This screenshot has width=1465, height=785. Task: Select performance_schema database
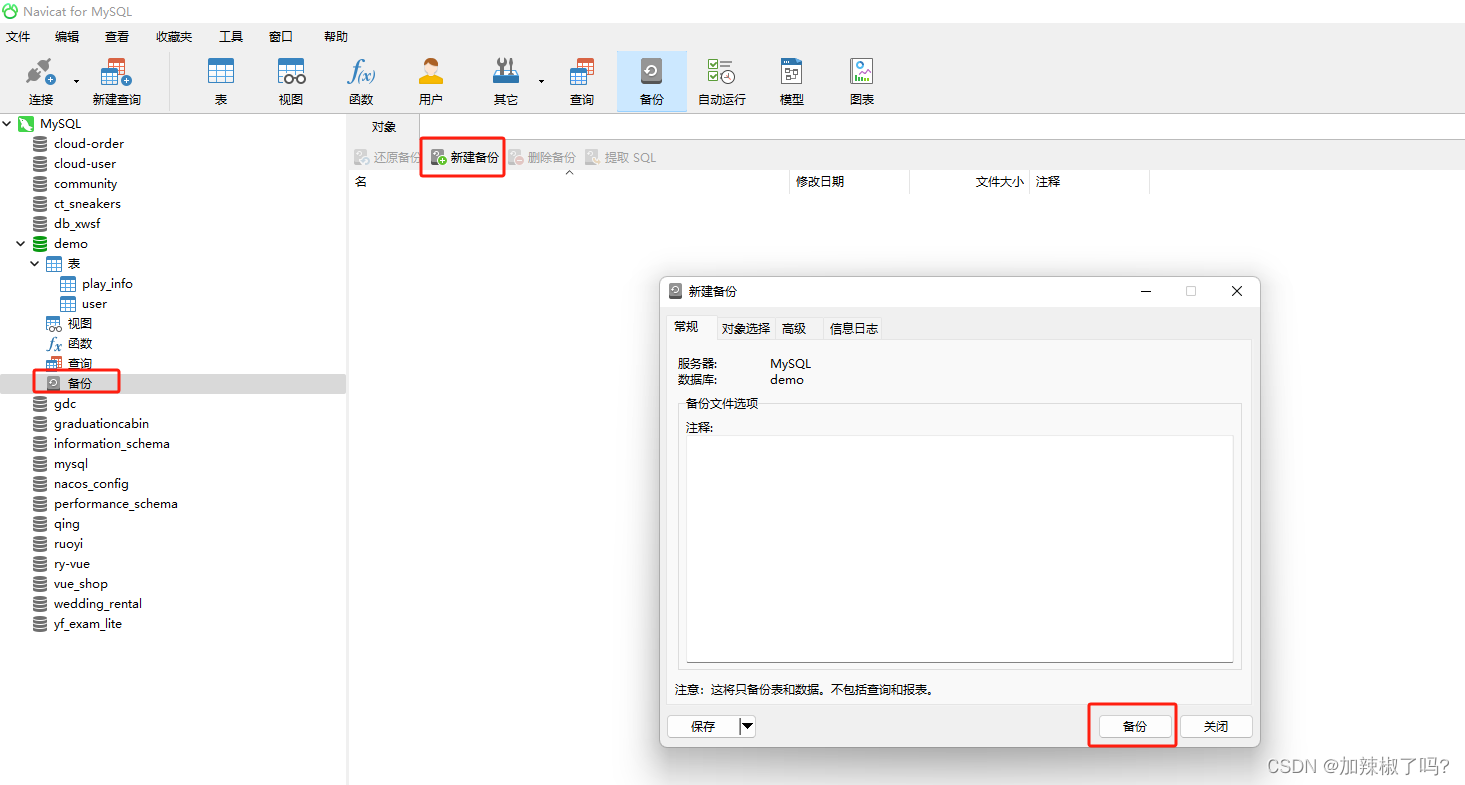[x=115, y=503]
